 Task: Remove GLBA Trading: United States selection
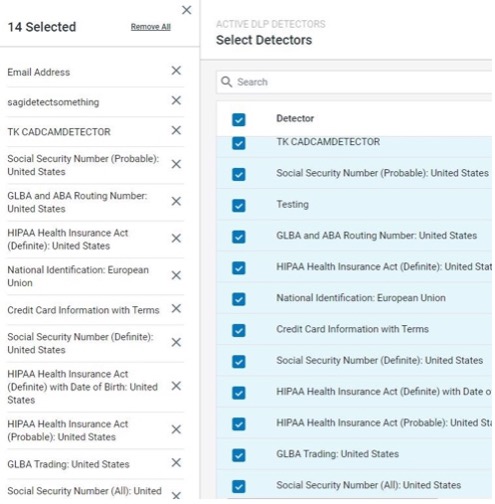[x=176, y=463]
